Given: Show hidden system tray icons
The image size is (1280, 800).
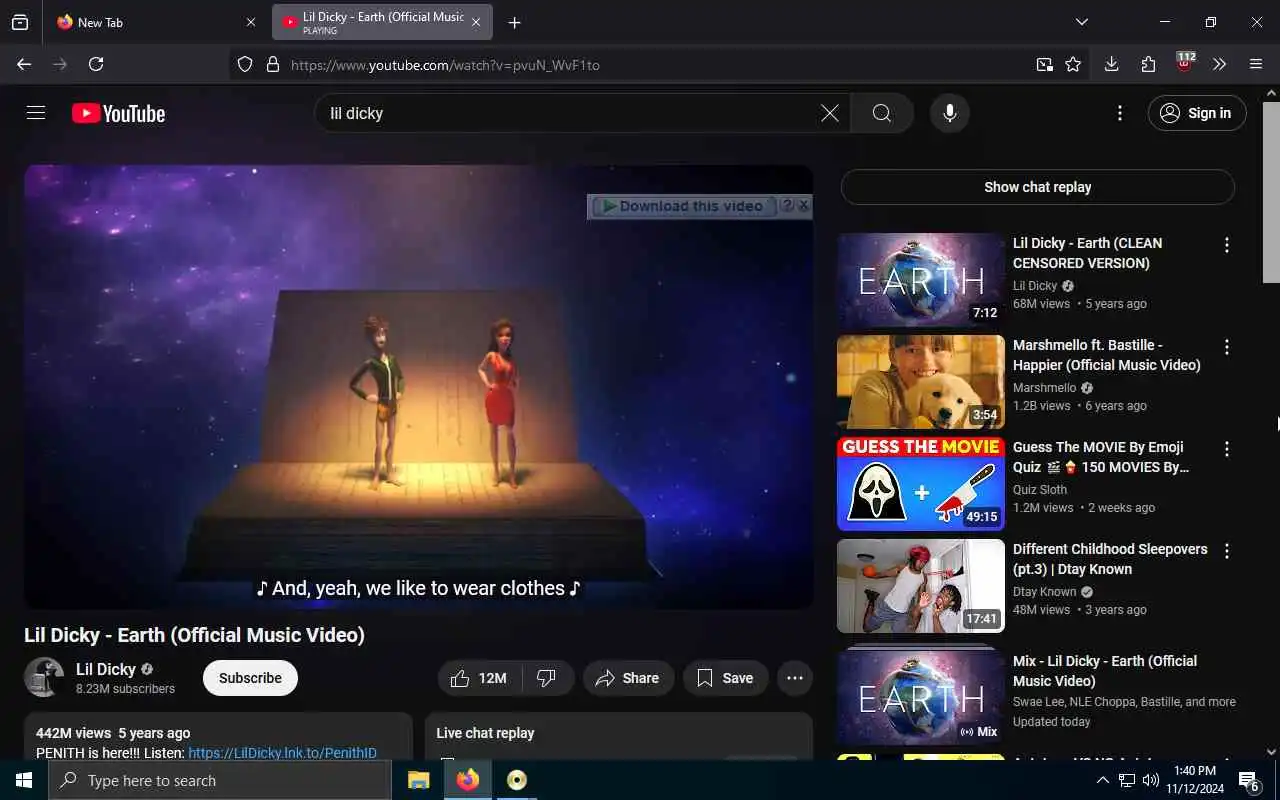Looking at the screenshot, I should tap(1102, 780).
